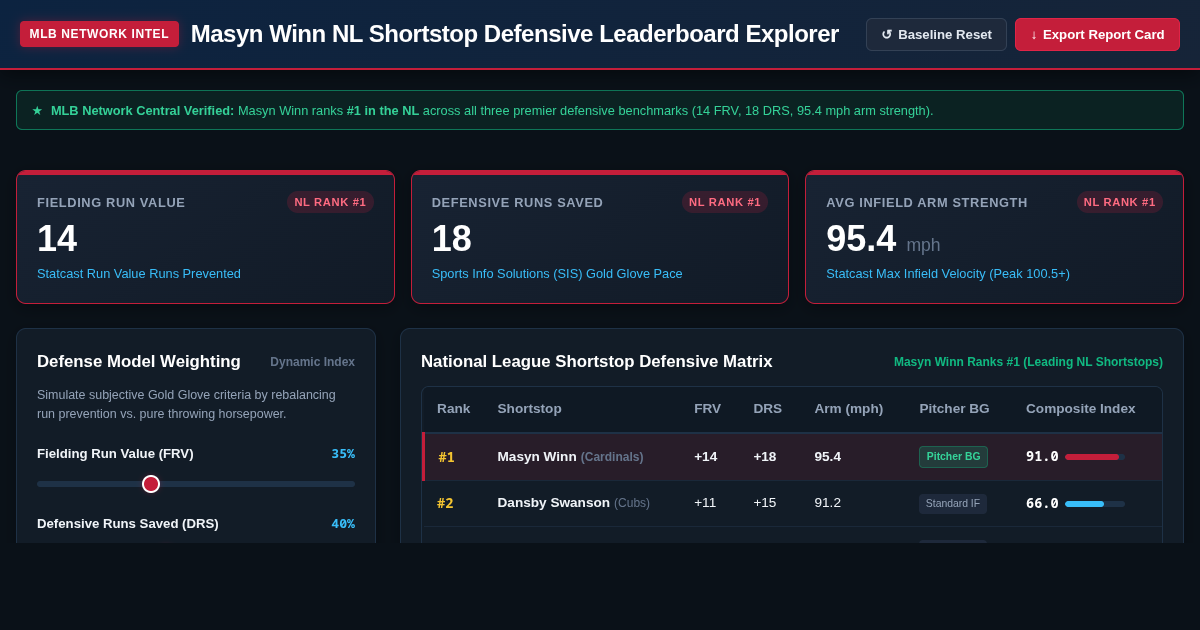This screenshot has height=630, width=1200.
Task: Select the Avg Infield Arm Strength card
Action: pyautogui.click(x=994, y=237)
